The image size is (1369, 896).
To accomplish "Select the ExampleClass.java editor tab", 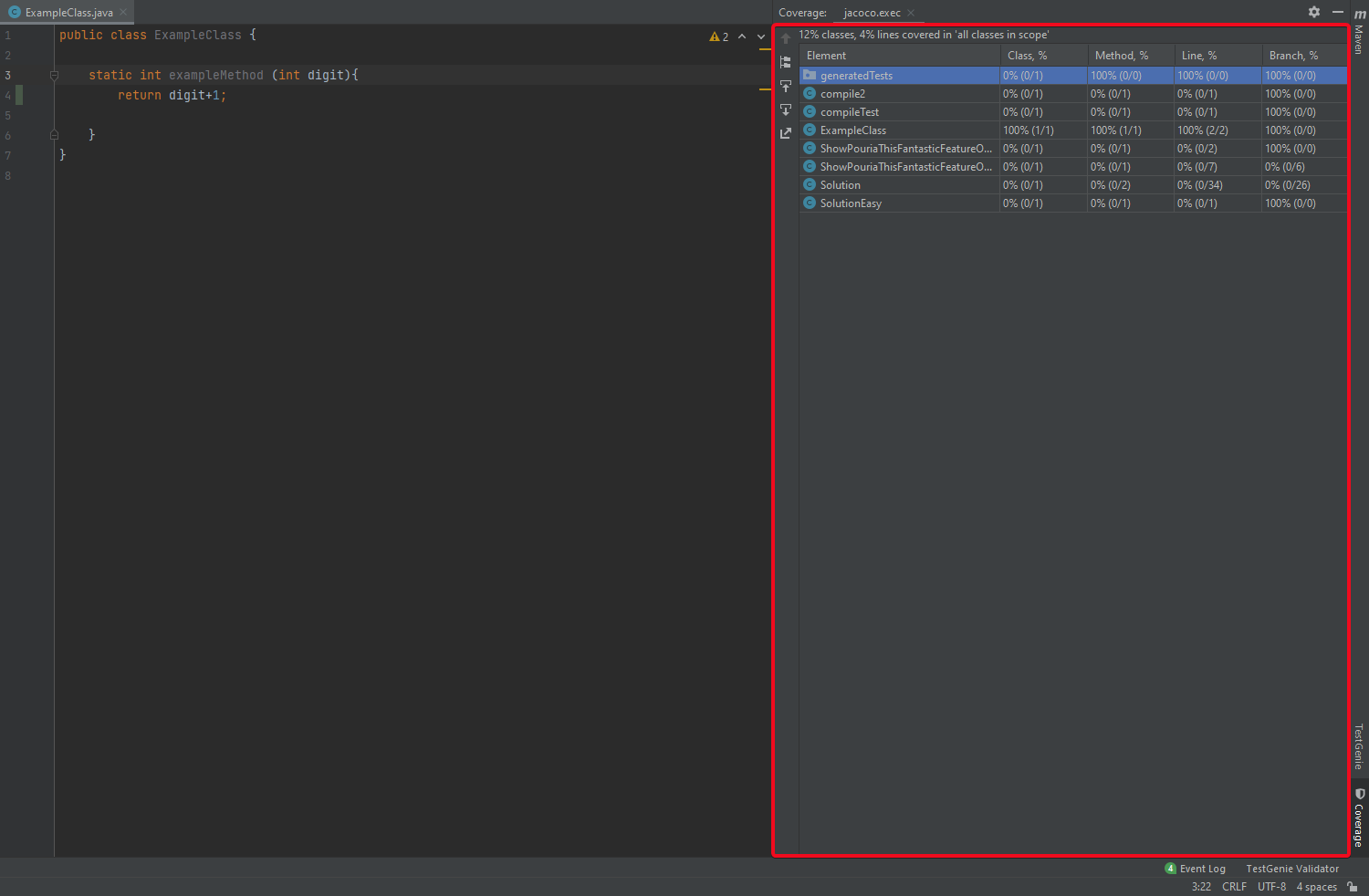I will click(x=68, y=13).
